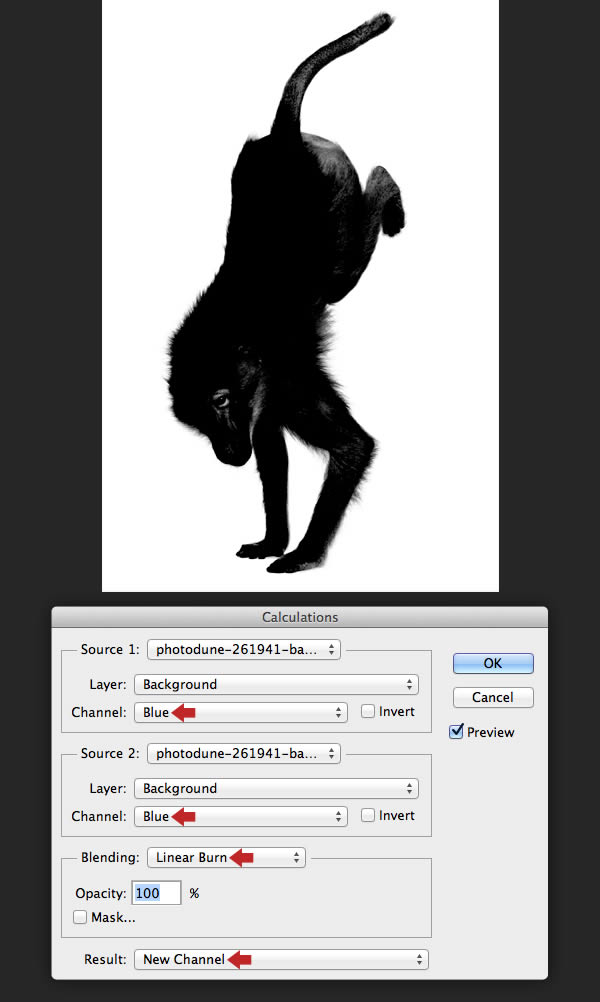Image resolution: width=600 pixels, height=1002 pixels.
Task: Open the Source 1 Layer dropdown
Action: (276, 684)
